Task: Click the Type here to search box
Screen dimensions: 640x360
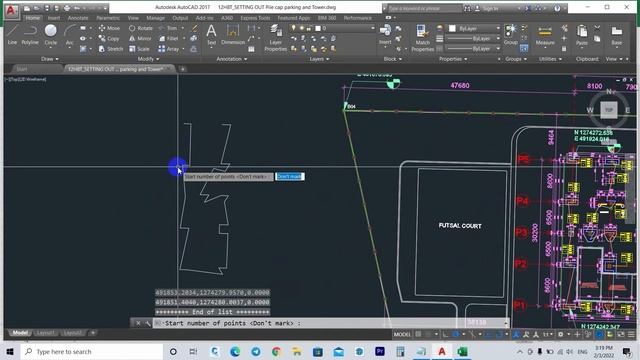Action: click(x=91, y=351)
